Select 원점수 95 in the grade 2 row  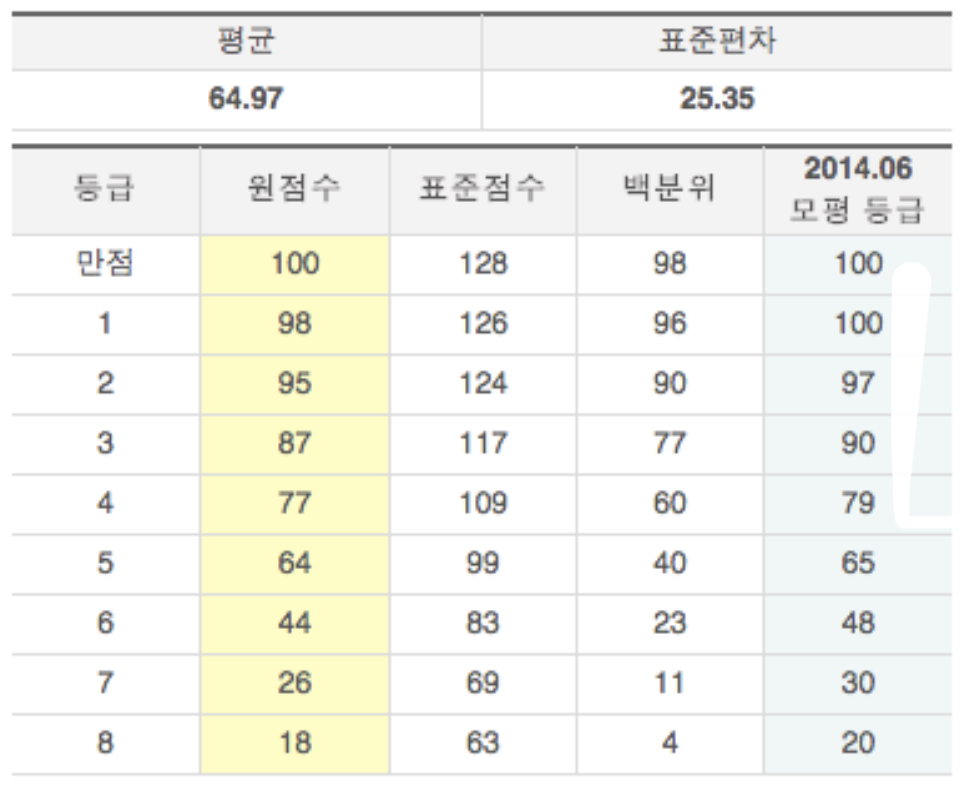(x=295, y=384)
